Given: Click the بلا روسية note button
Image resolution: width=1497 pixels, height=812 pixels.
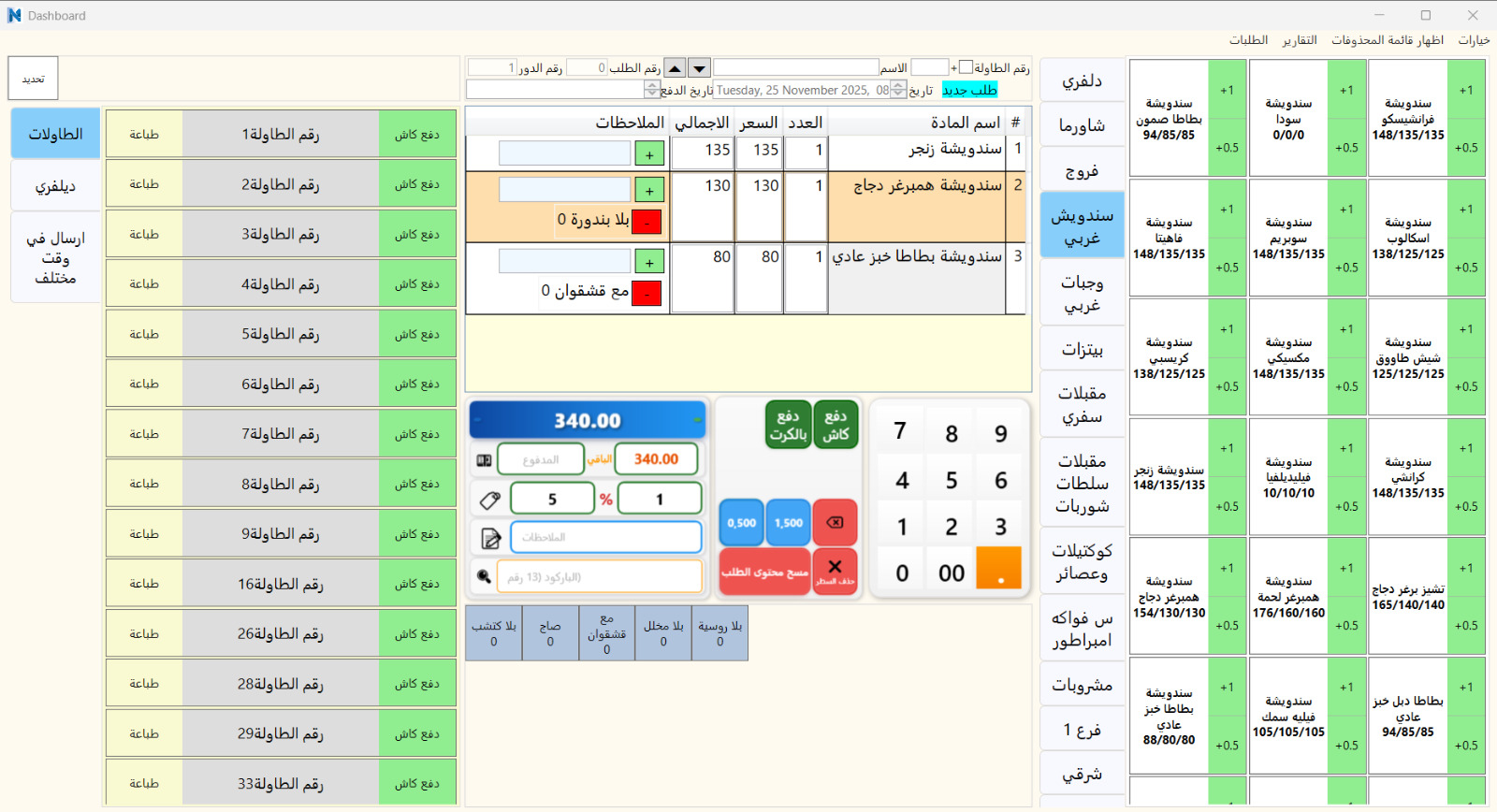Looking at the screenshot, I should point(719,633).
